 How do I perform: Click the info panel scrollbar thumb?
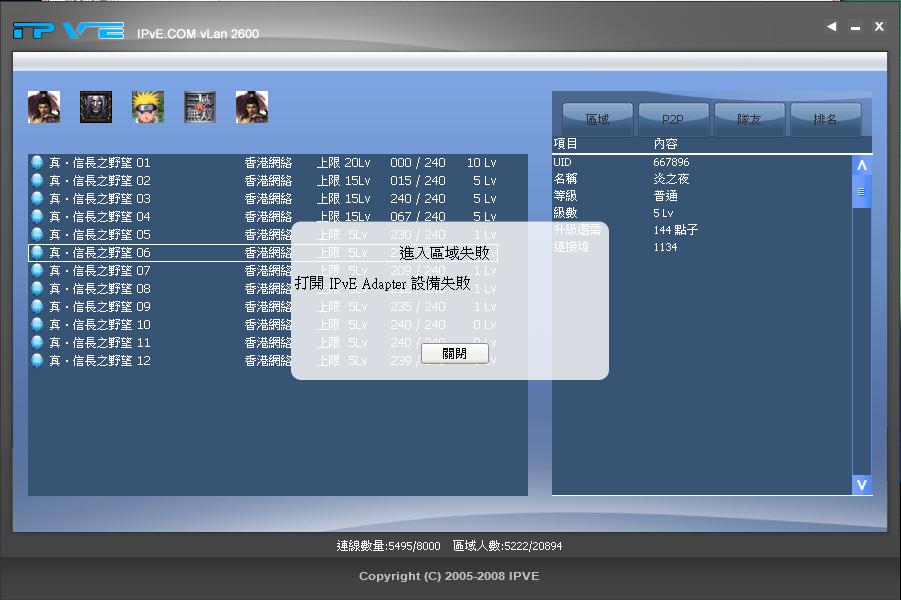point(861,192)
